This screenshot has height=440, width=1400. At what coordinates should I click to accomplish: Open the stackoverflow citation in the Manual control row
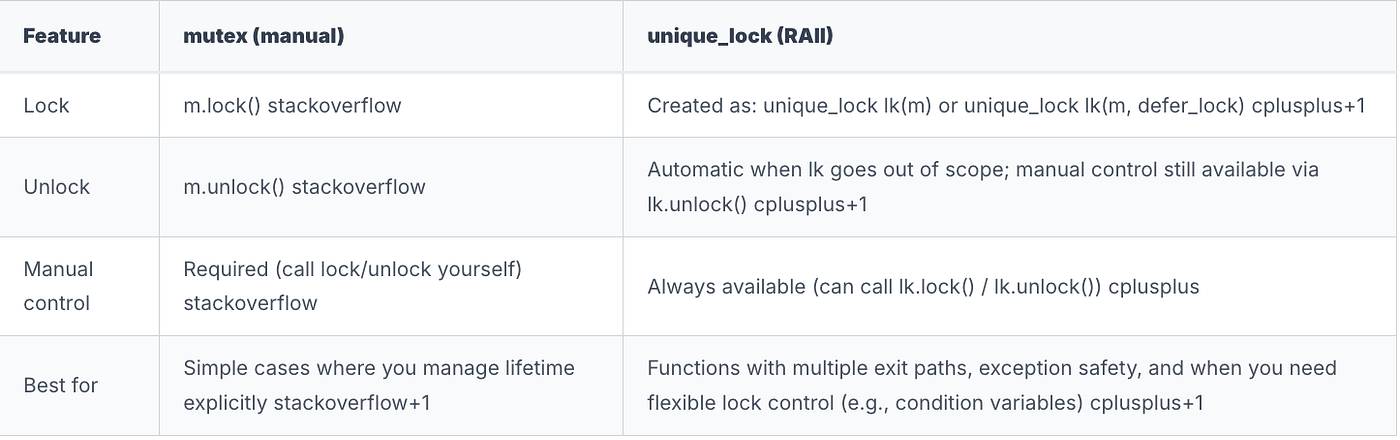tap(250, 303)
